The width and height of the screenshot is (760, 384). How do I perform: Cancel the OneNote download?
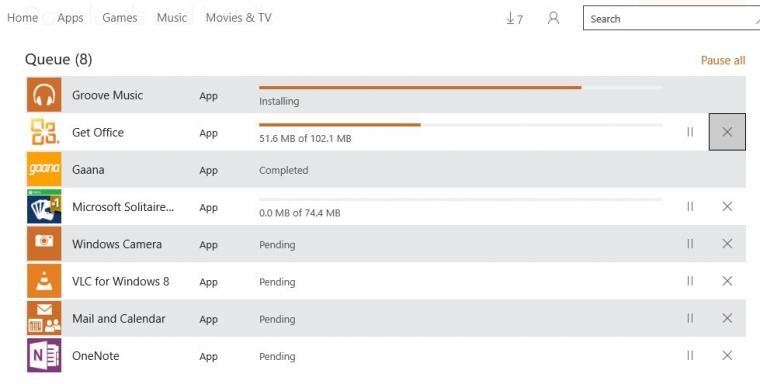coord(727,355)
